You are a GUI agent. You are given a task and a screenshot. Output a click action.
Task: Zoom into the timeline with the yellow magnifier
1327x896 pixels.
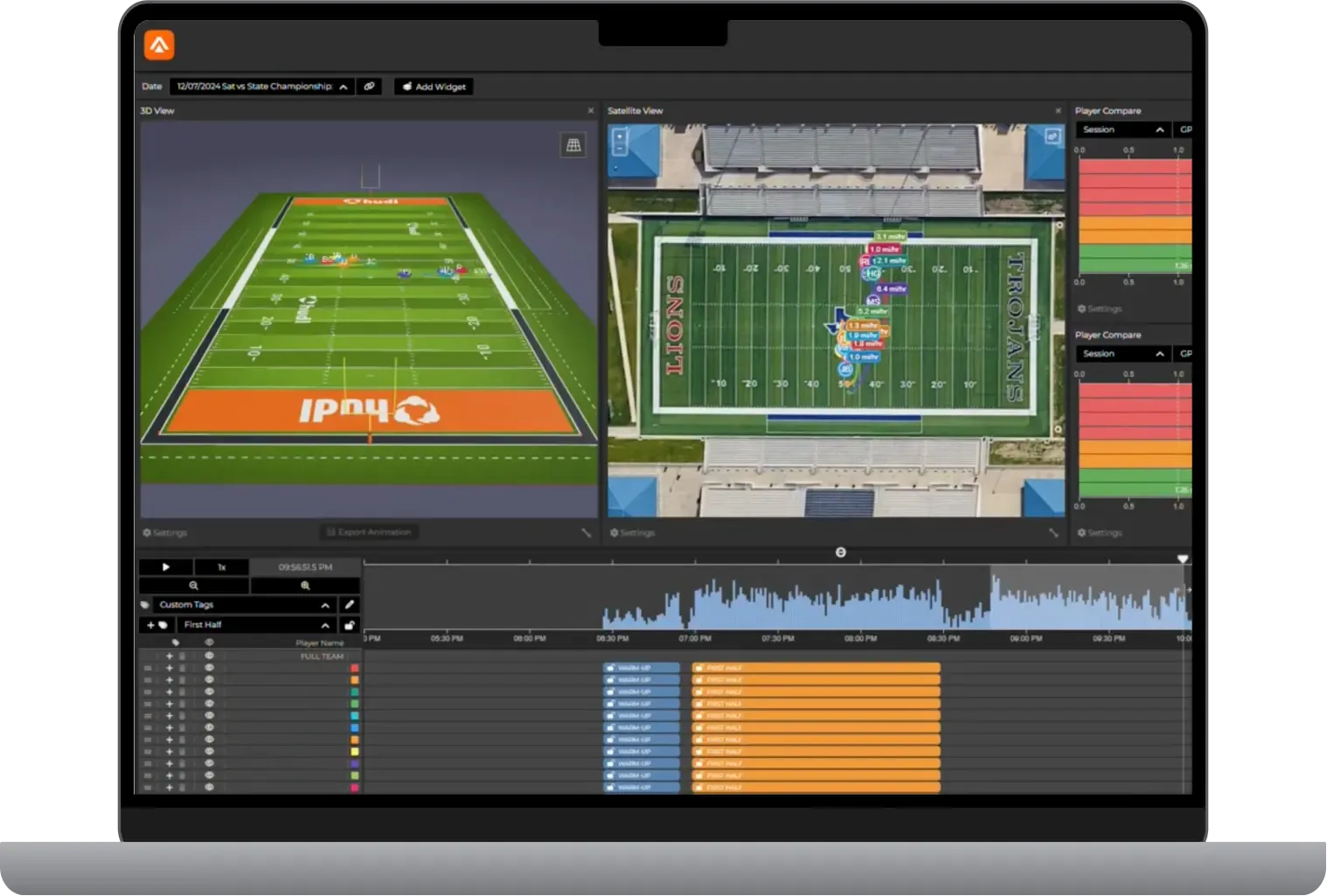(x=305, y=586)
